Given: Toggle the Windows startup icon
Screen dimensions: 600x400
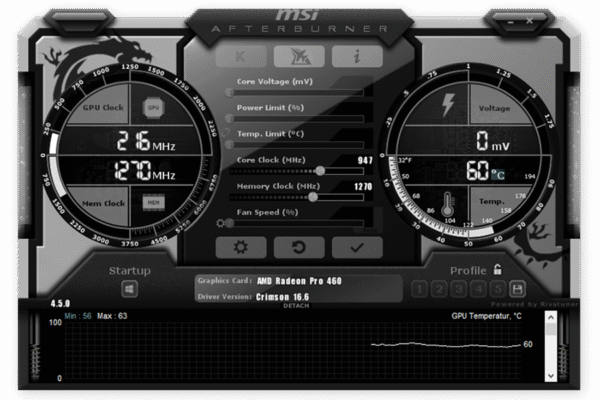Looking at the screenshot, I should pos(129,289).
